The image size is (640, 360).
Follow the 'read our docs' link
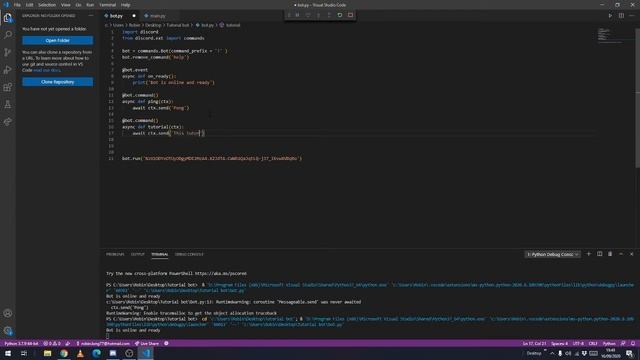click(47, 70)
